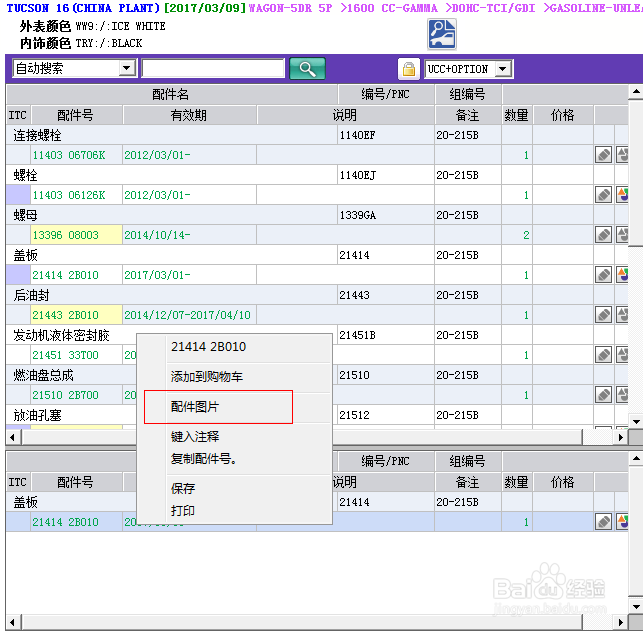Click PNC code 1339GA
The height and width of the screenshot is (631, 643).
tap(358, 215)
